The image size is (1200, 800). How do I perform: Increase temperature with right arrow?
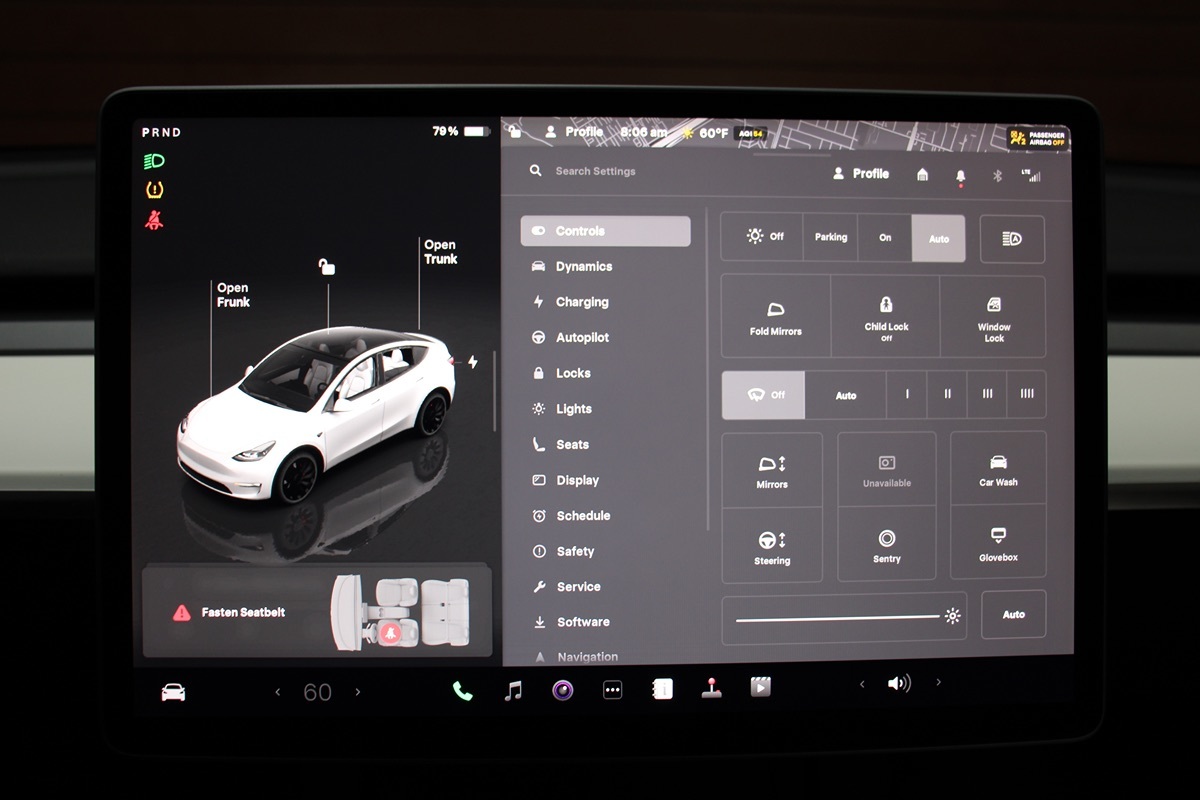point(358,692)
